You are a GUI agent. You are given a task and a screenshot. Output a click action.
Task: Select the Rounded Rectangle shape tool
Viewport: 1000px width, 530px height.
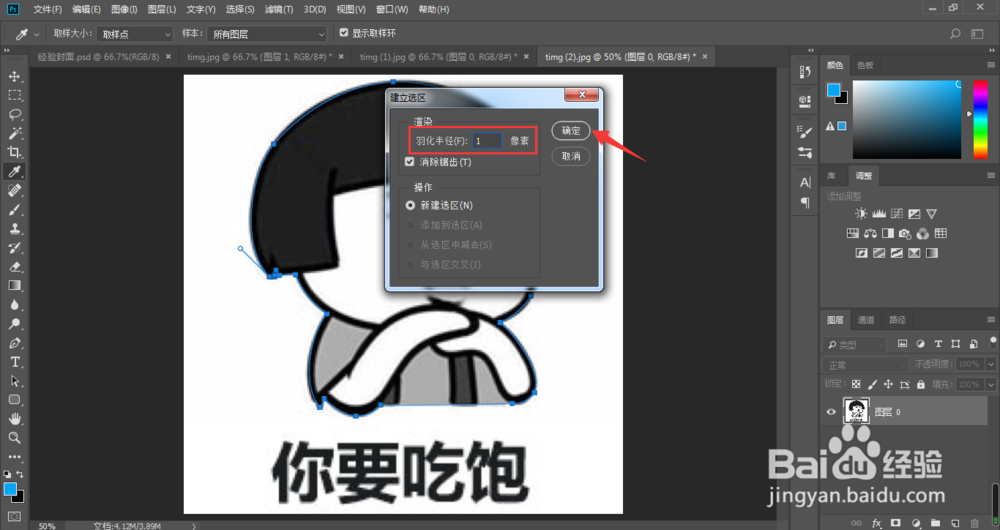point(14,400)
